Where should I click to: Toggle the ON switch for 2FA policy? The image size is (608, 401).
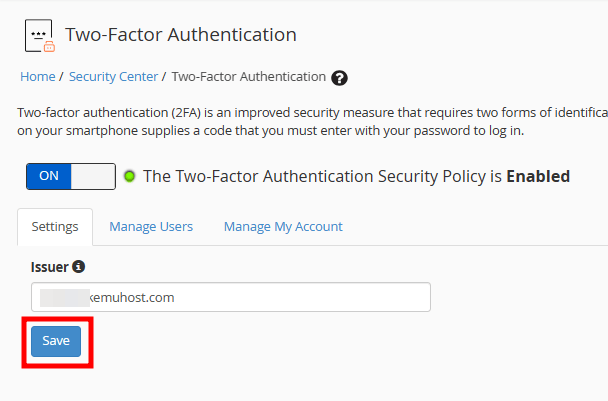pos(71,176)
